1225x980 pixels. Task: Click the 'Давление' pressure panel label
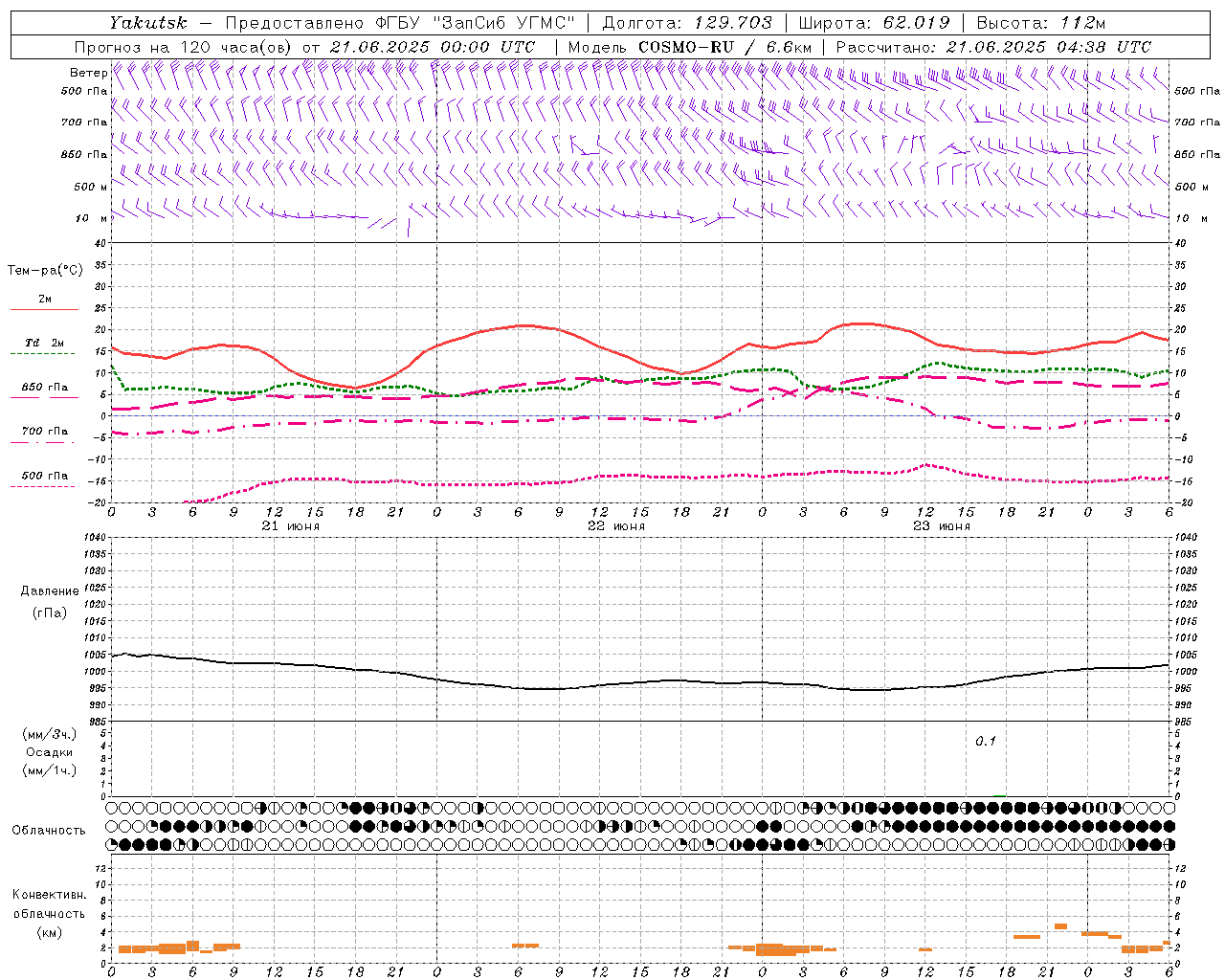click(x=50, y=591)
